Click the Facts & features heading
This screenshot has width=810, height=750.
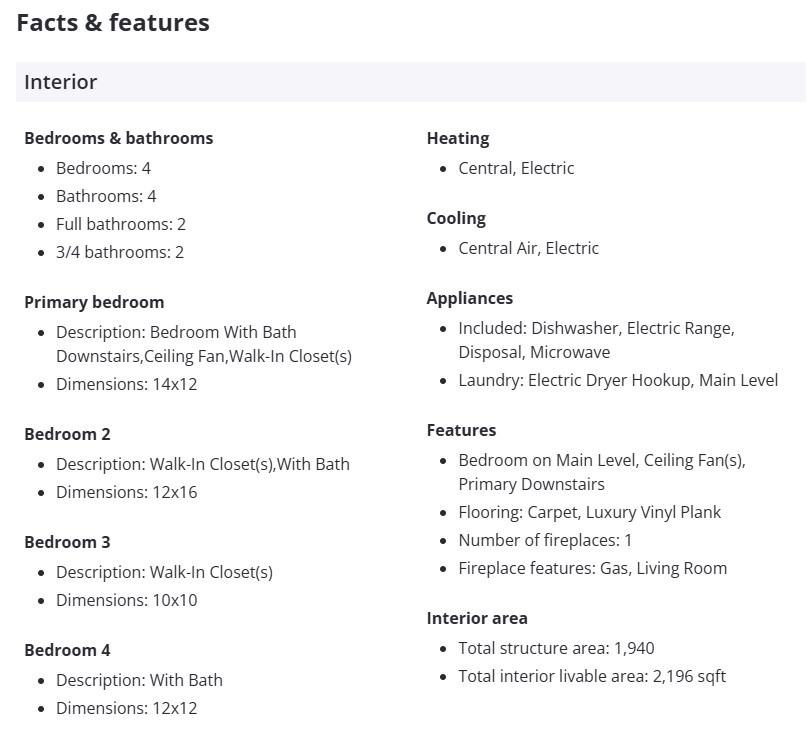113,22
